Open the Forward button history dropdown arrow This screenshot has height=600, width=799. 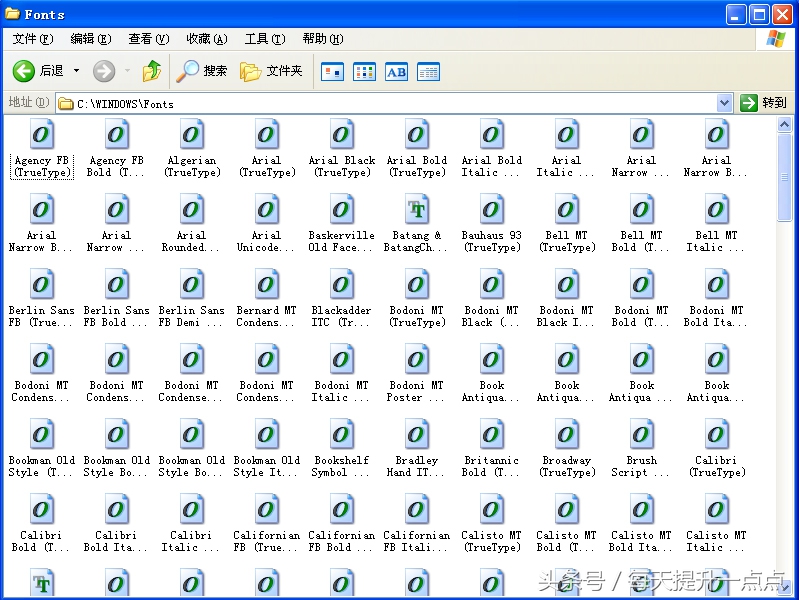[127, 71]
